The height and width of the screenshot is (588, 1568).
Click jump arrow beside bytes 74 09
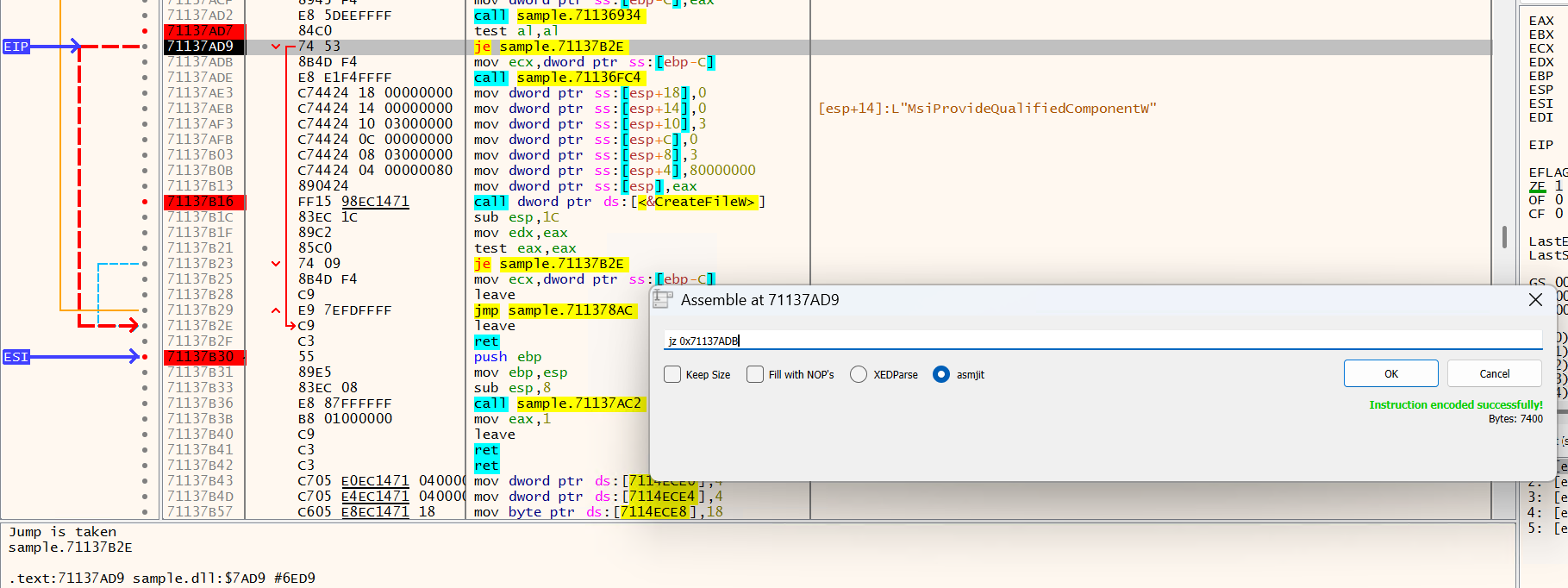[276, 264]
